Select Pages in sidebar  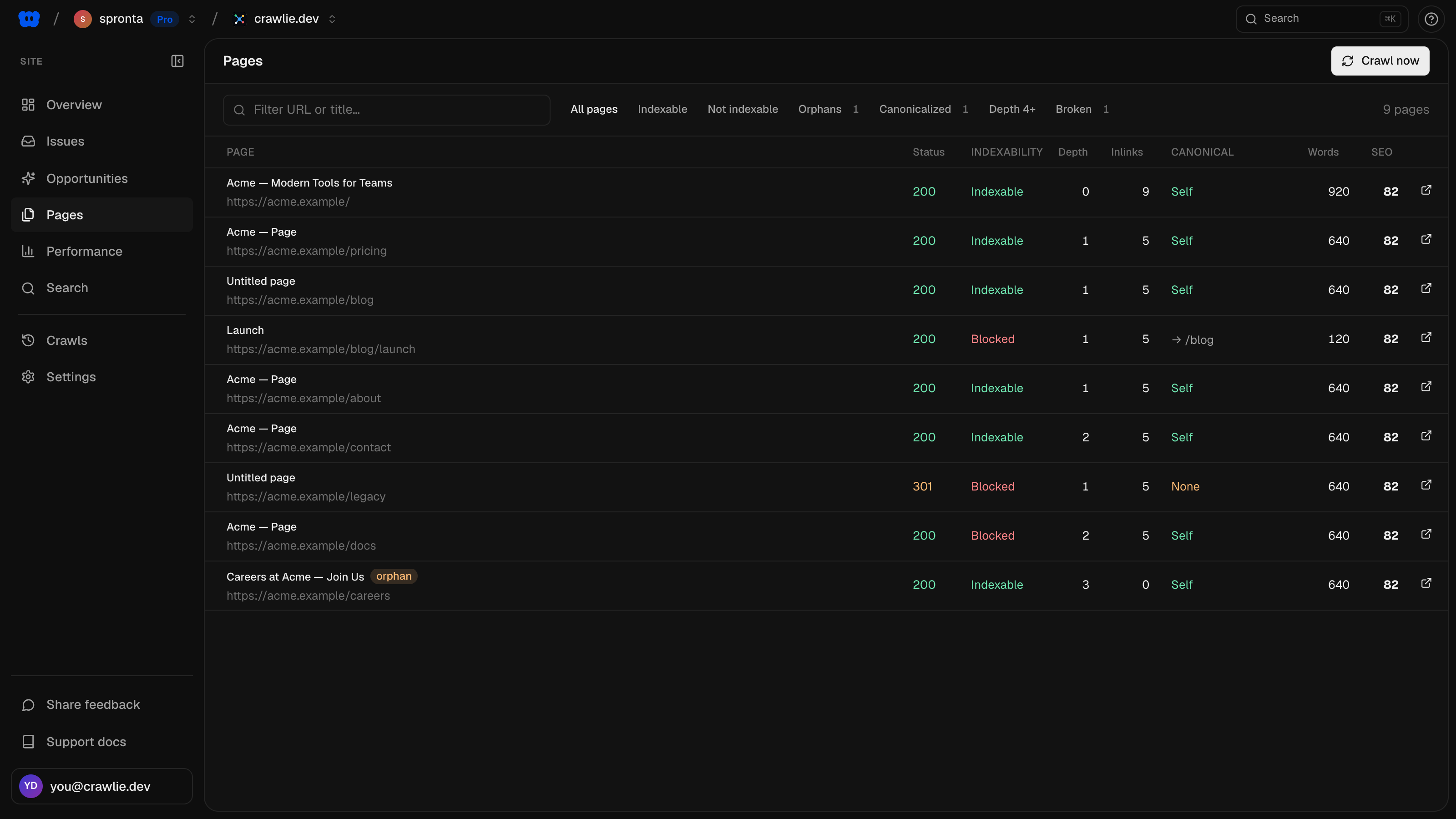102,215
